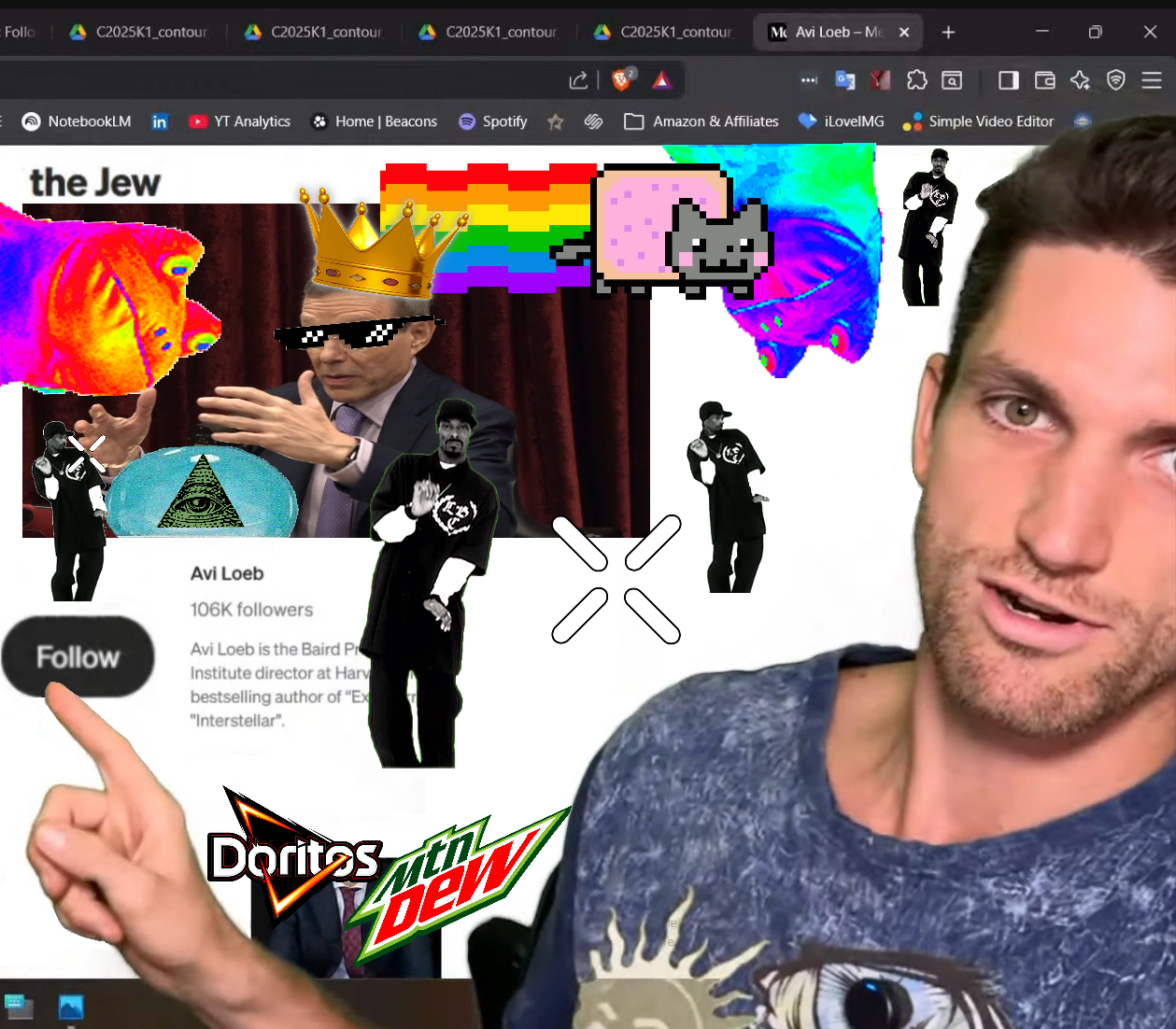
Task: Open Brave Rewards triangle icon
Action: (x=662, y=80)
